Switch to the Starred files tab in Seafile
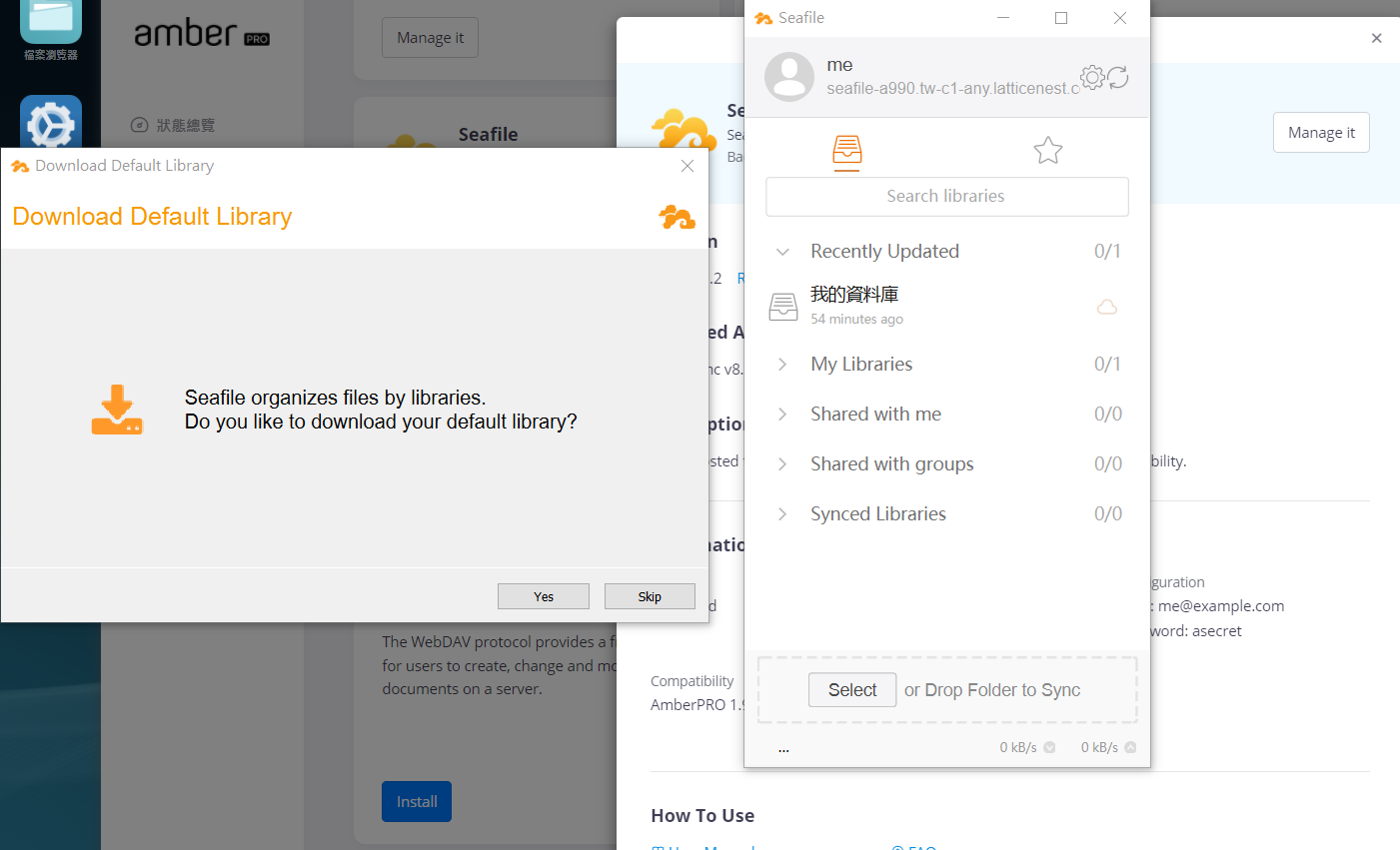 1047,151
